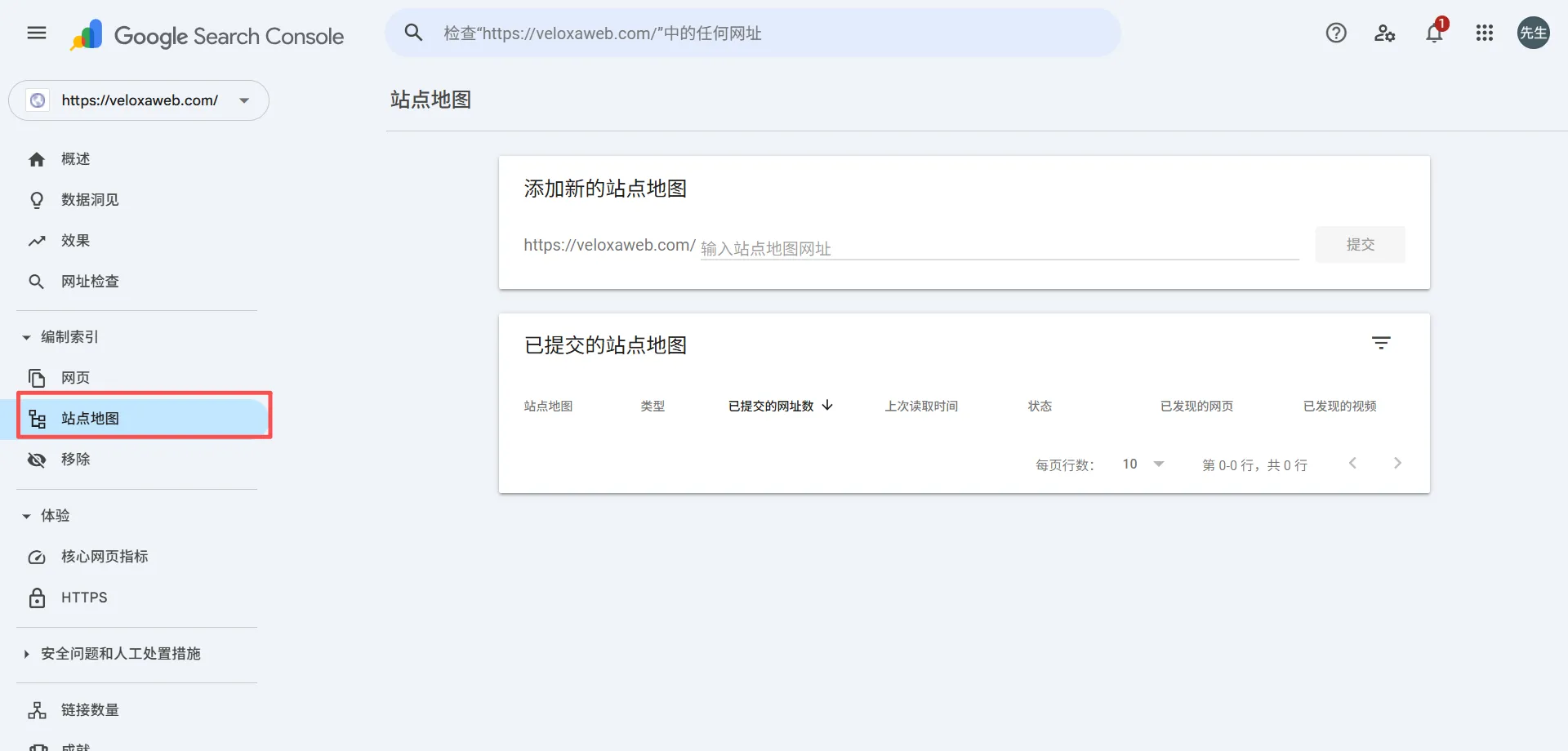Open the Help icon

[1336, 33]
